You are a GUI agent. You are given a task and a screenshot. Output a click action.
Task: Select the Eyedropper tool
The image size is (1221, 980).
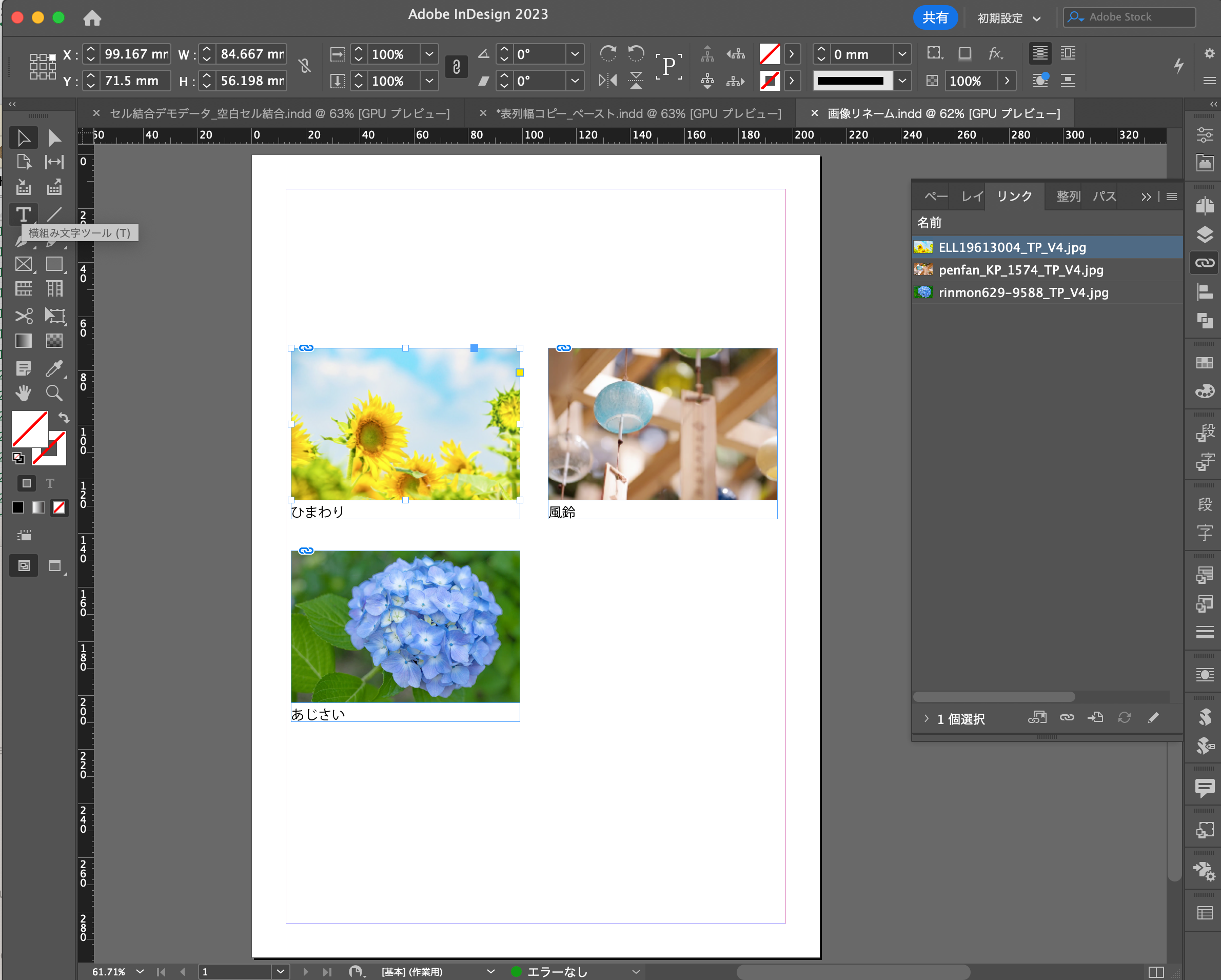[54, 368]
